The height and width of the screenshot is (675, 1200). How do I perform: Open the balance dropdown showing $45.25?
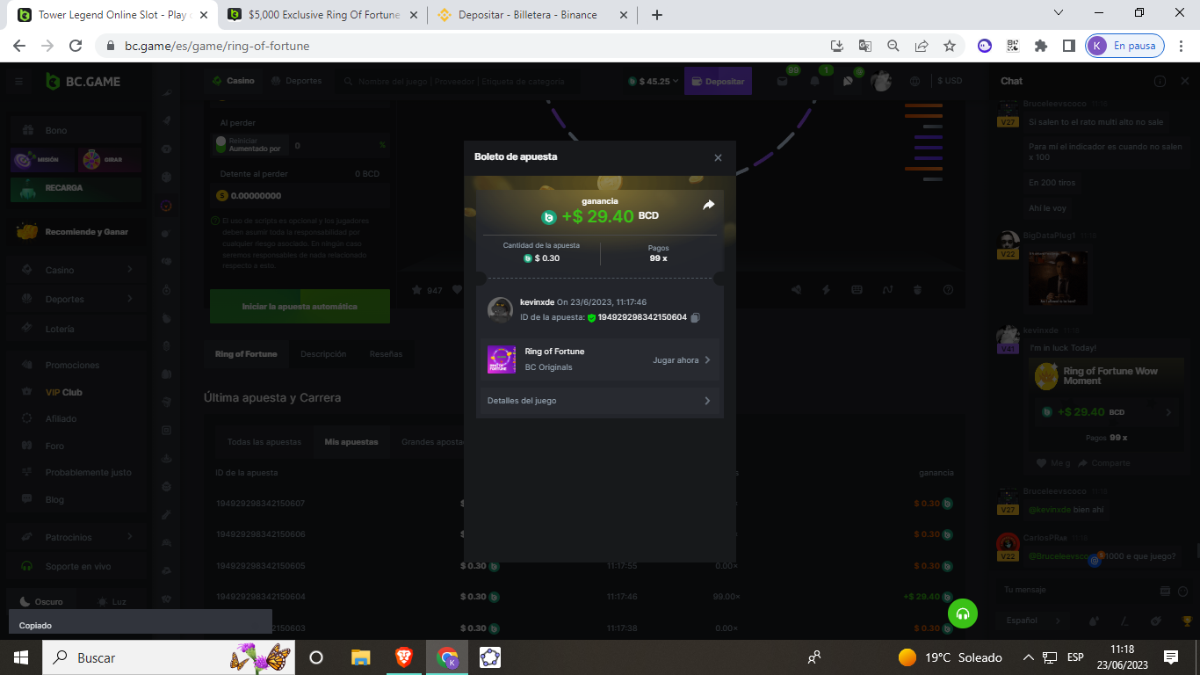pos(654,81)
